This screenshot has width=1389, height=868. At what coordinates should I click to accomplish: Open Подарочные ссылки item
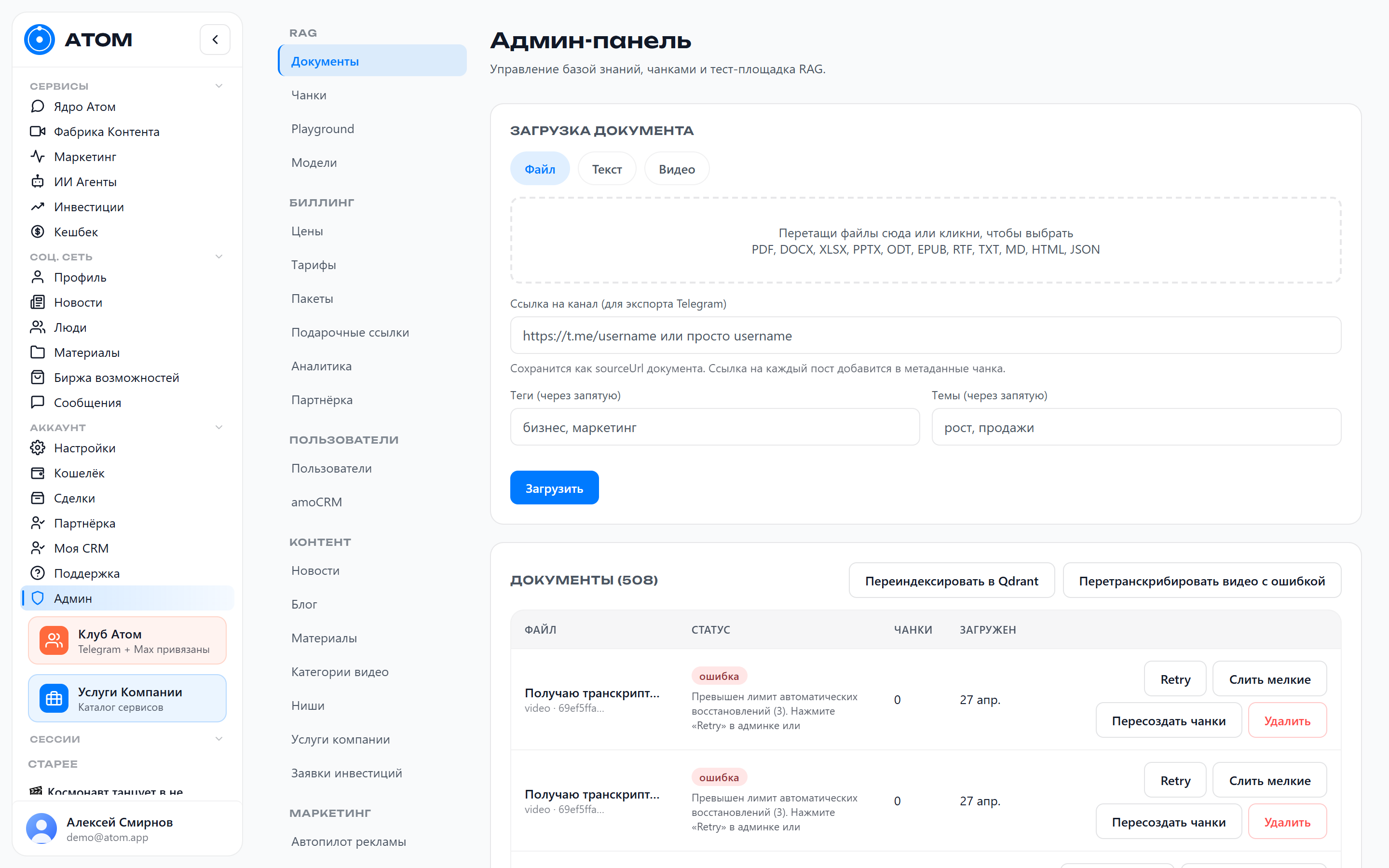click(372, 332)
